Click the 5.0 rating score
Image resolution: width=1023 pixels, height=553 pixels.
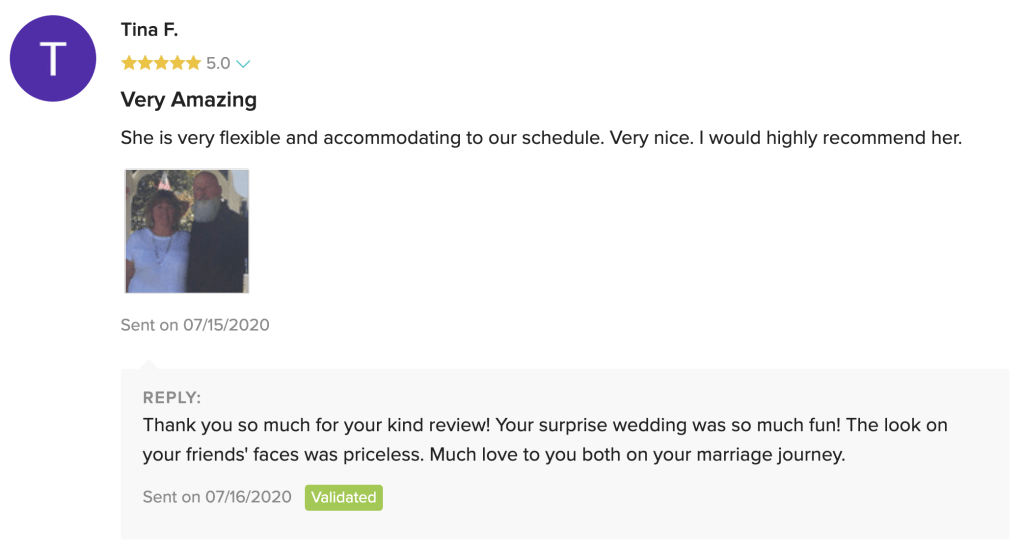click(x=218, y=64)
